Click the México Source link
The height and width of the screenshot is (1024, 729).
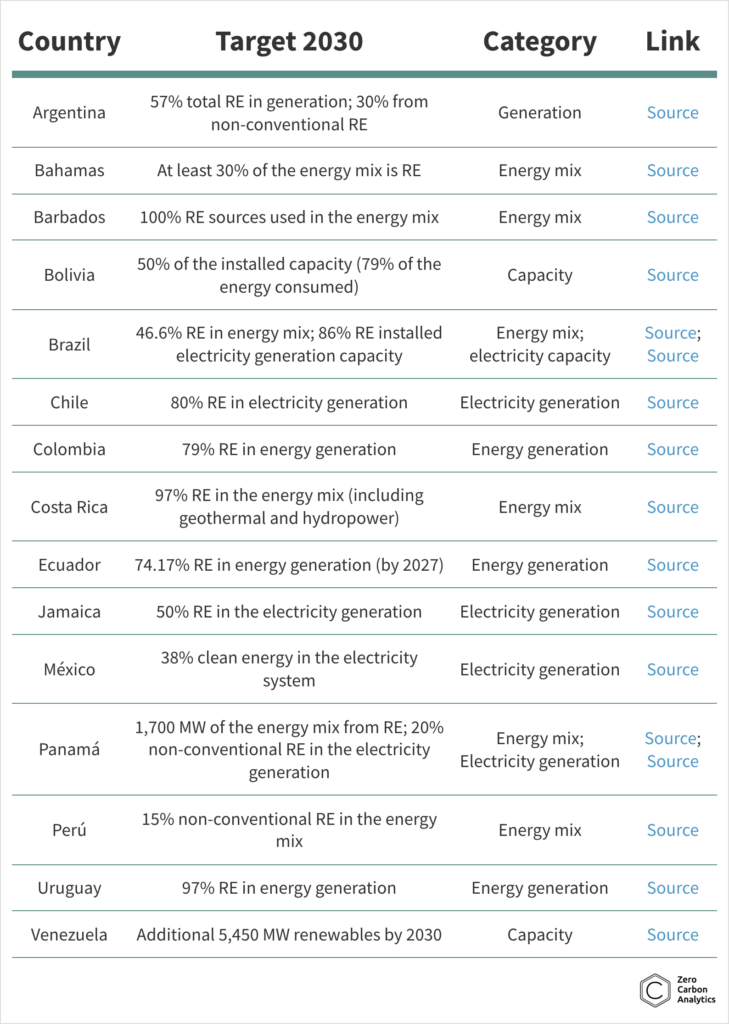click(x=672, y=670)
